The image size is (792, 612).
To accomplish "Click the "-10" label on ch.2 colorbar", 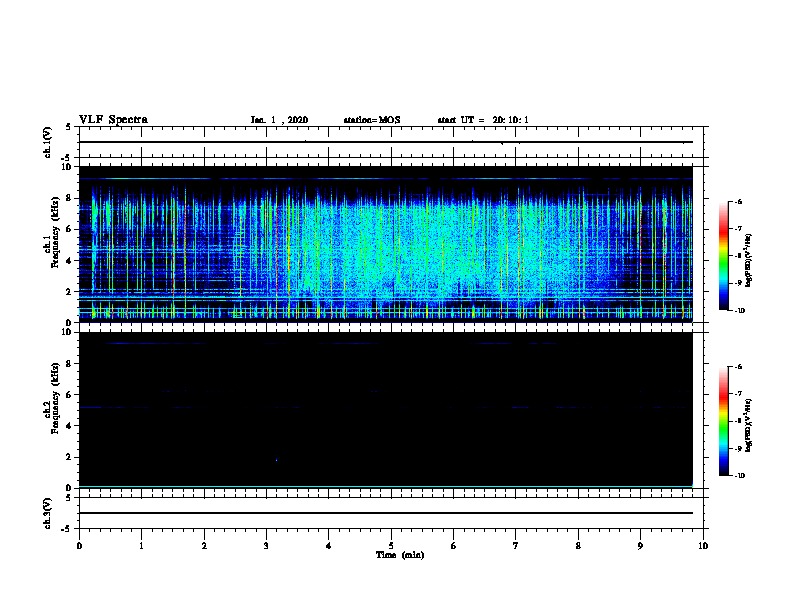I will [x=740, y=476].
